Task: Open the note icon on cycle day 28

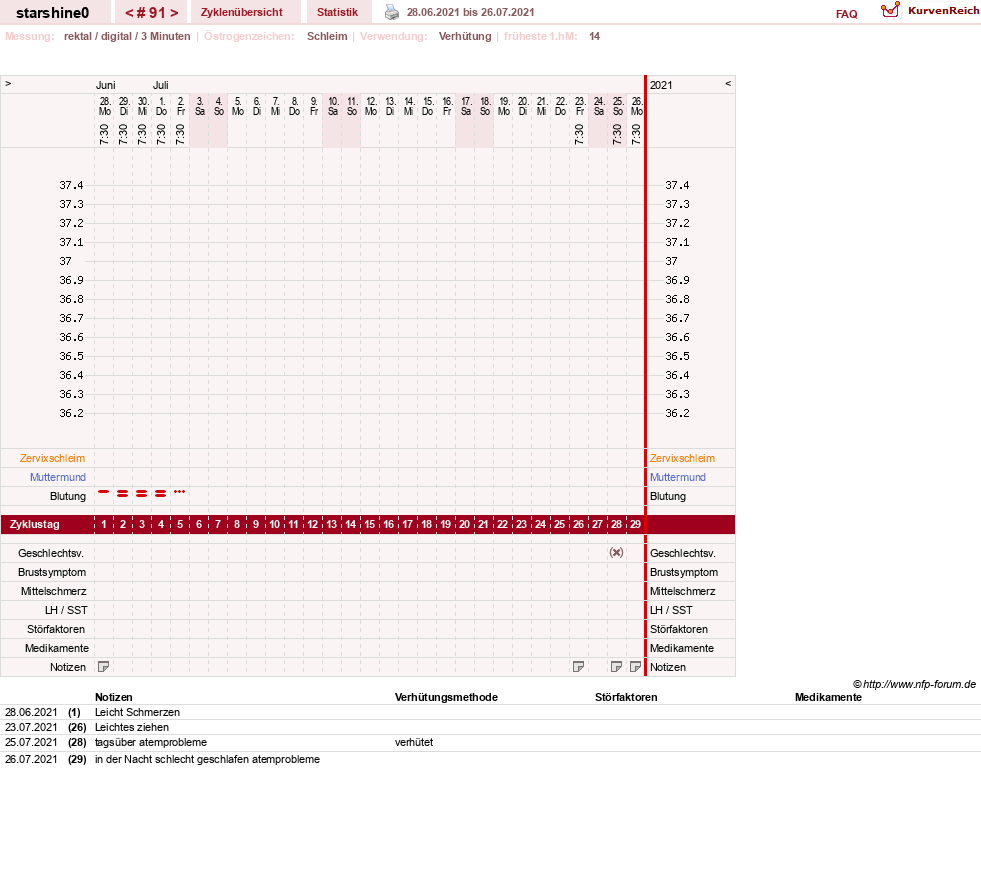Action: click(616, 667)
